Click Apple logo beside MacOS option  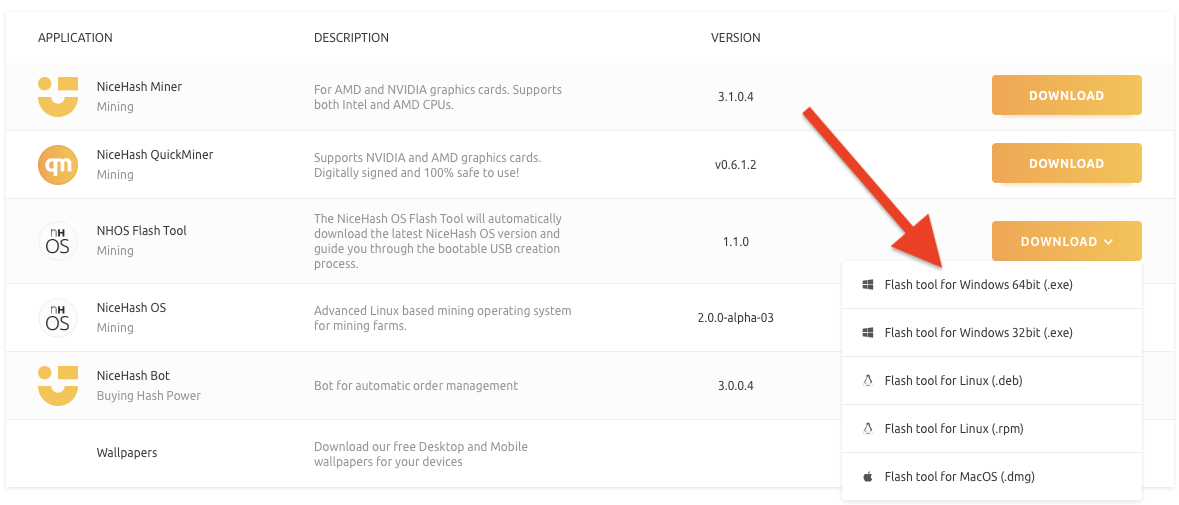(868, 477)
